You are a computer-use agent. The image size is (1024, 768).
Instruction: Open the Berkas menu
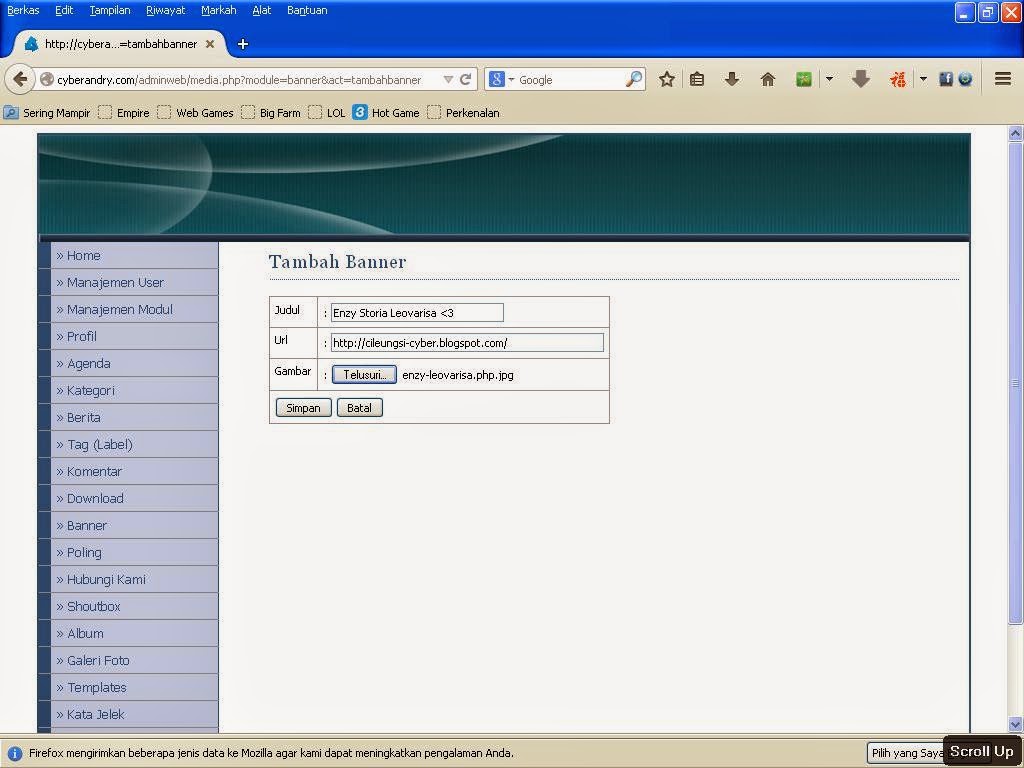pos(23,10)
